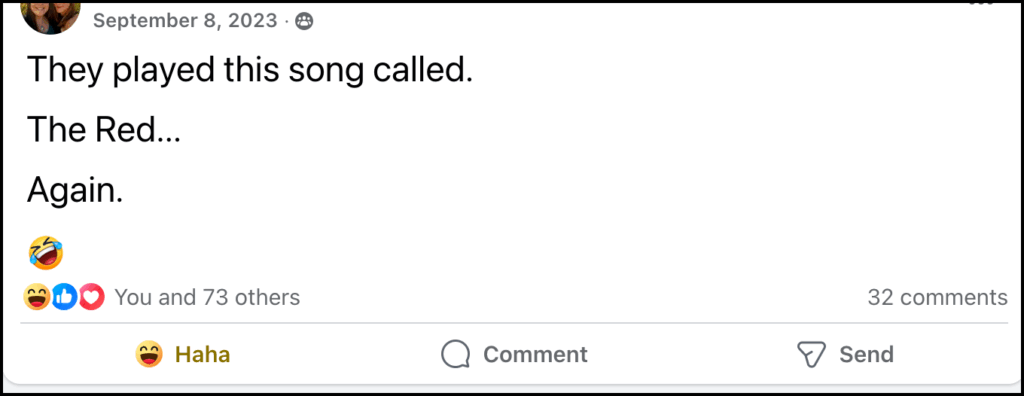
Task: View the 'You and 73 others' reactions list
Action: (x=207, y=297)
